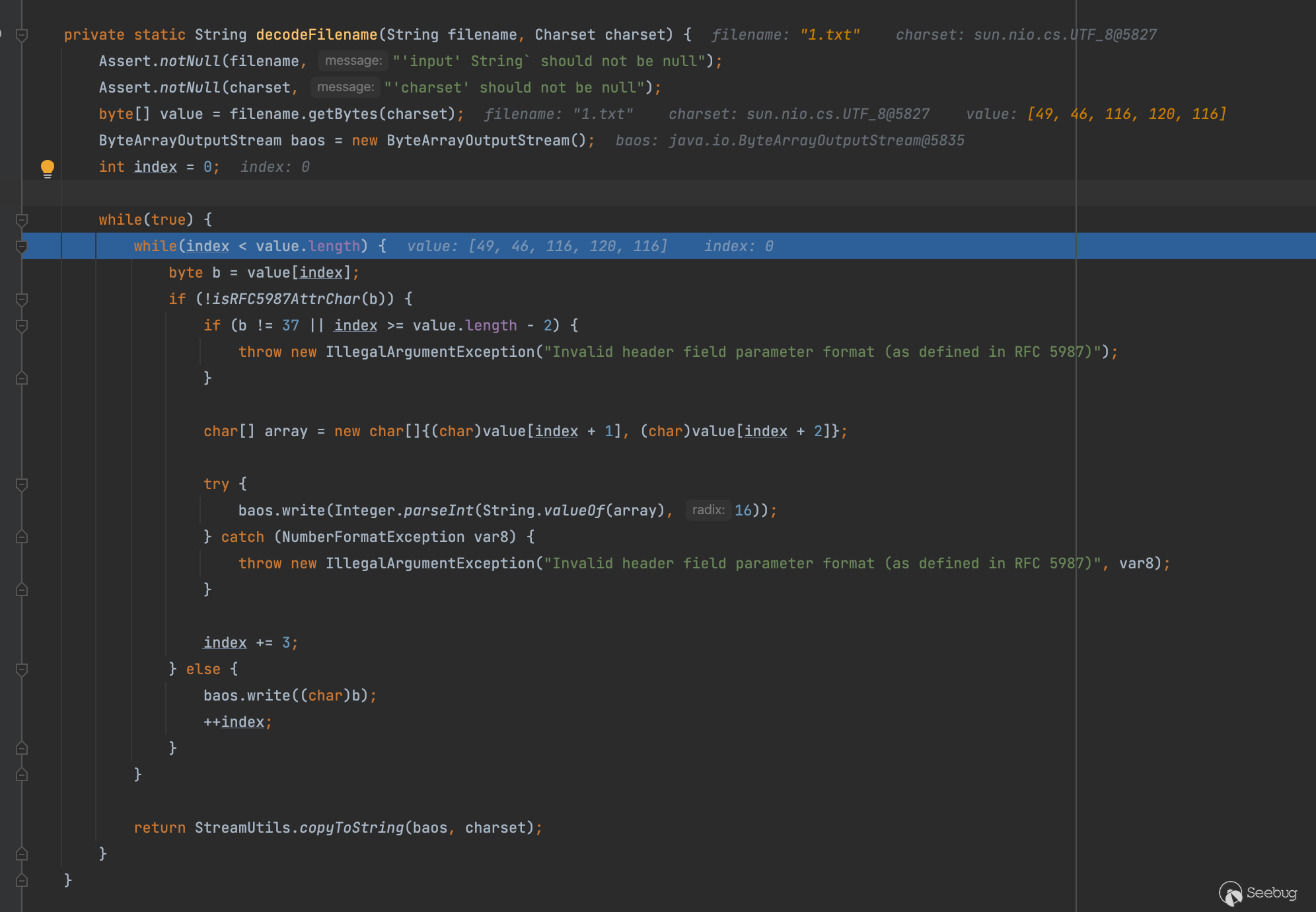The width and height of the screenshot is (1316, 912).
Task: Click the copyToString method call
Action: pyautogui.click(x=351, y=828)
